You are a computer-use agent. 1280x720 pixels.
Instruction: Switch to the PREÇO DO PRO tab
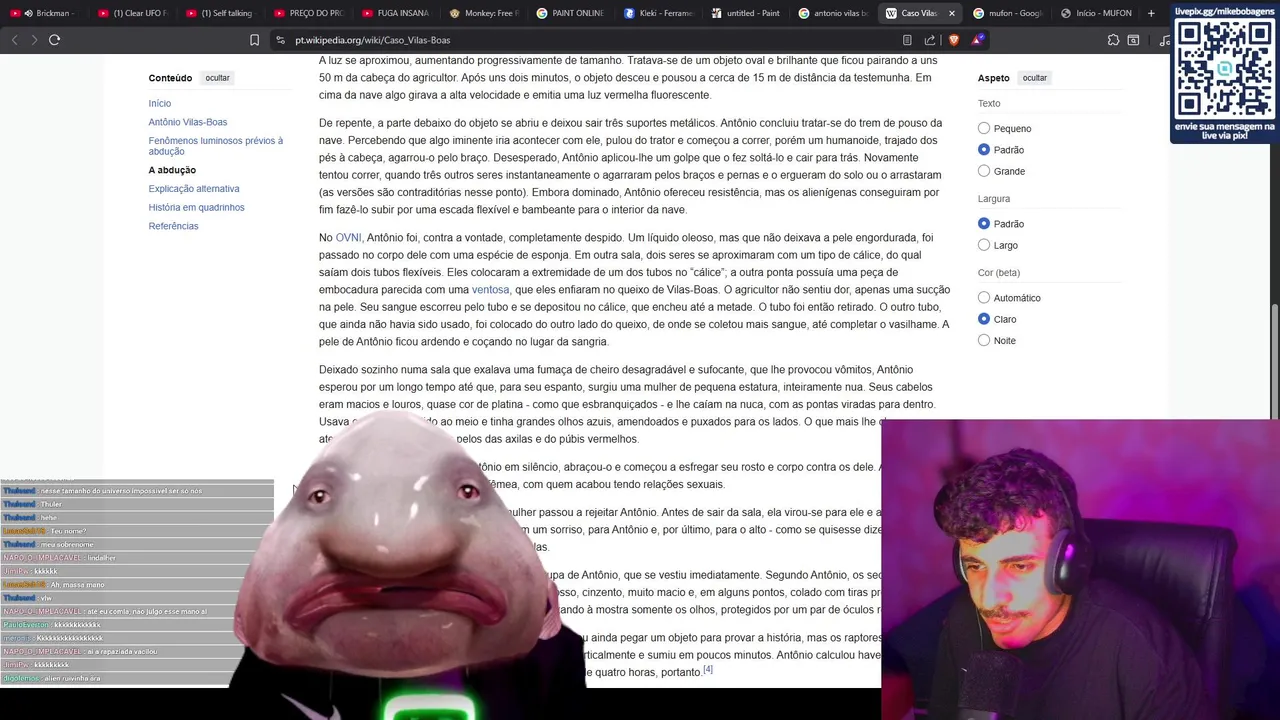pos(308,13)
